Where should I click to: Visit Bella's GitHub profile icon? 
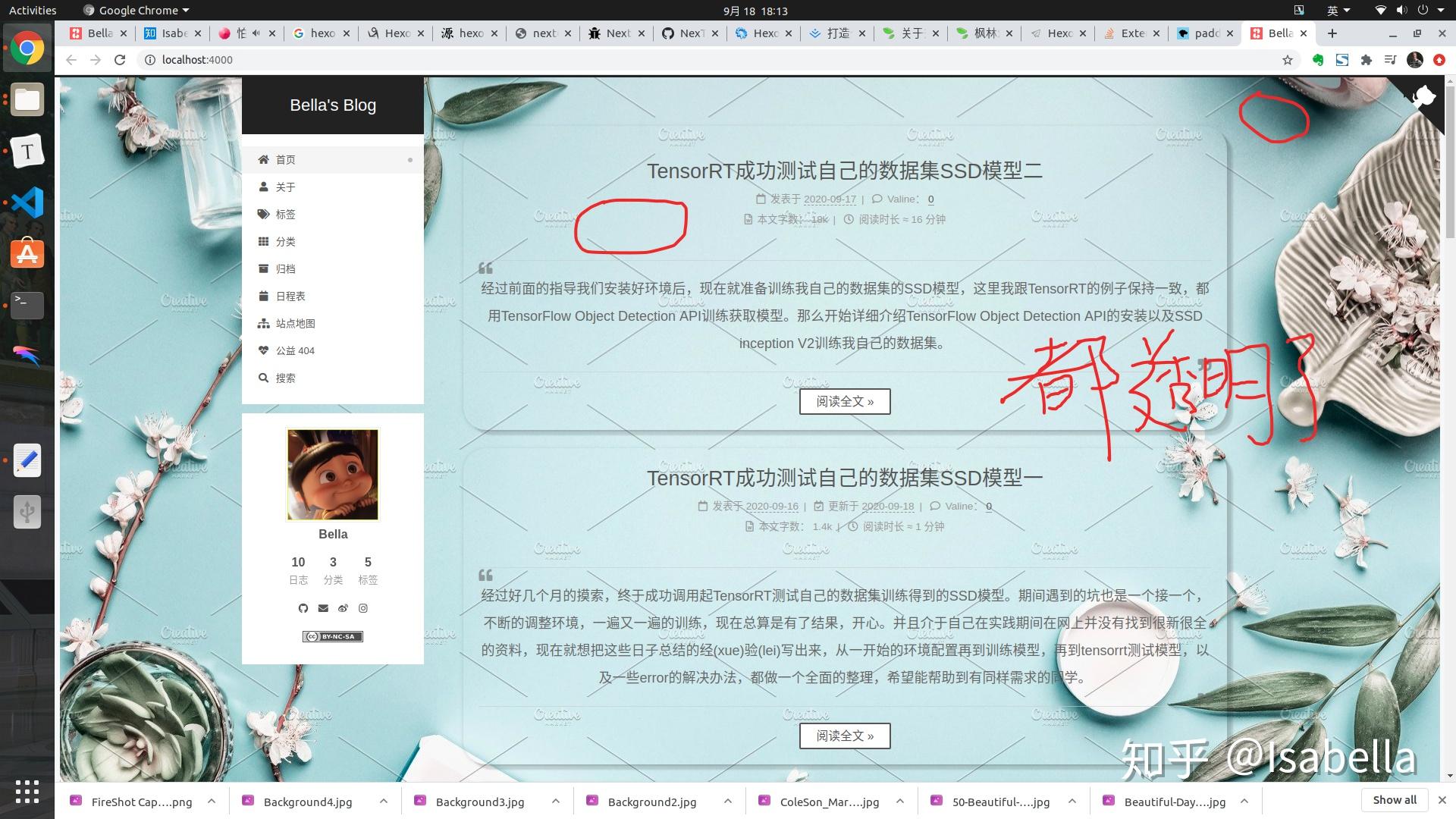pos(303,608)
